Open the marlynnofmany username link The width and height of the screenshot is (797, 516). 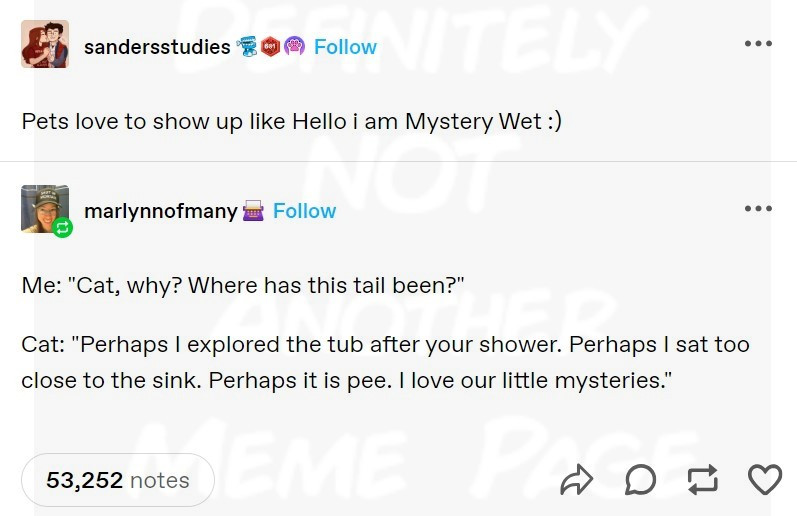pyautogui.click(x=161, y=211)
